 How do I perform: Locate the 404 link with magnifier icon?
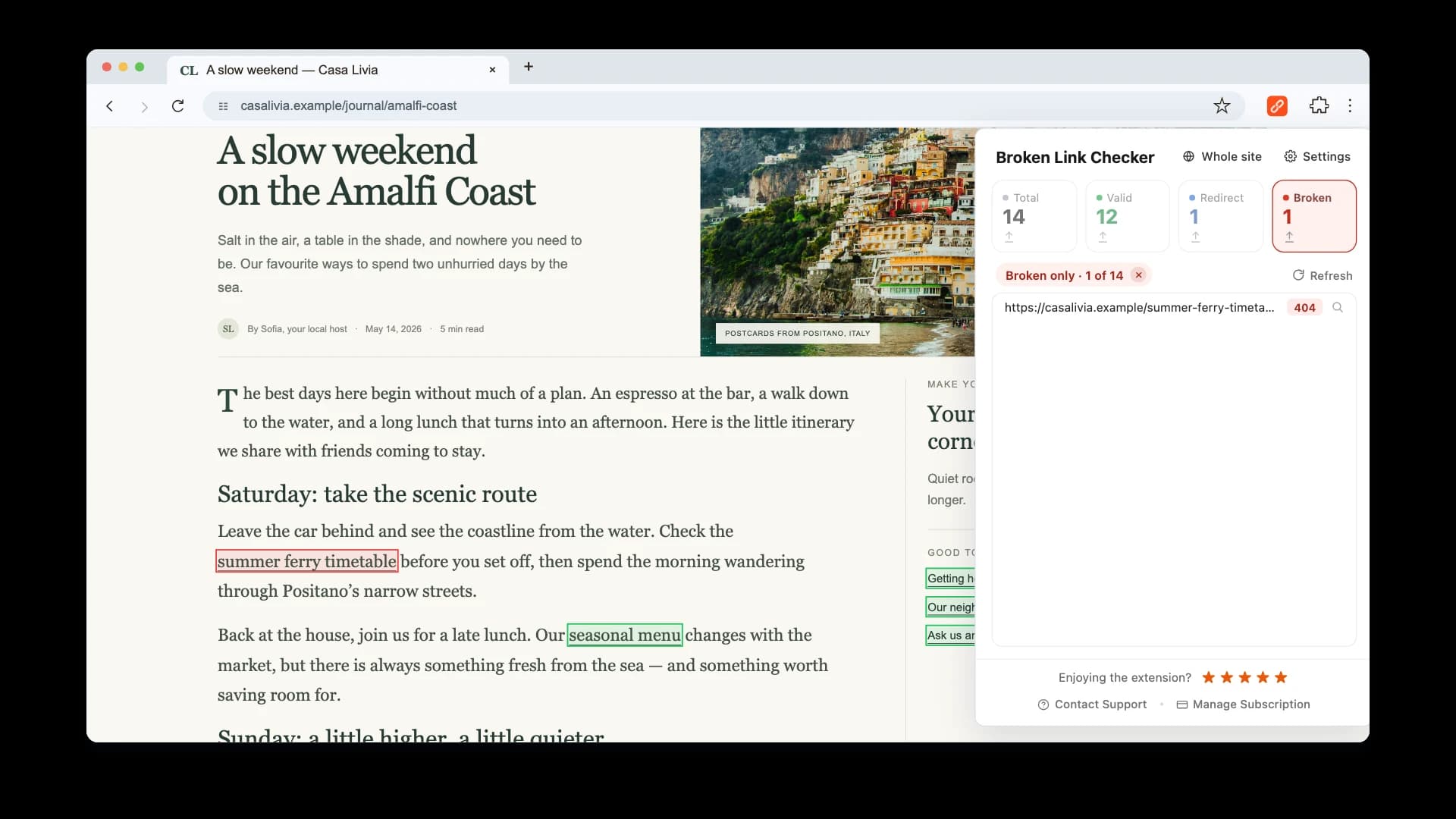1338,307
